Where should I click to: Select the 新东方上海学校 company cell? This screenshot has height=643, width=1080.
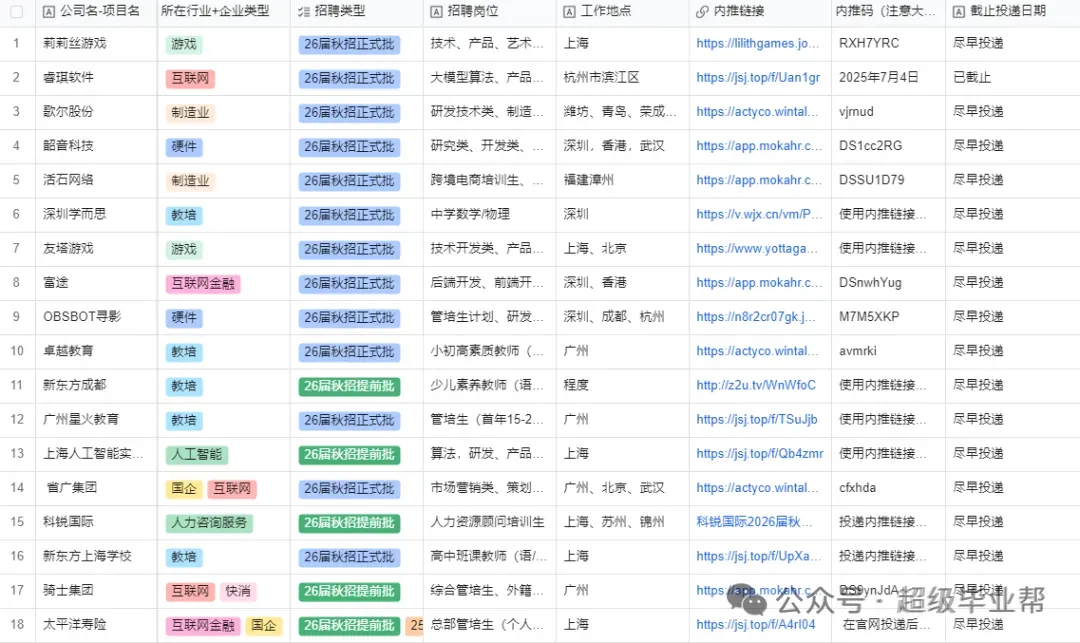pos(96,556)
